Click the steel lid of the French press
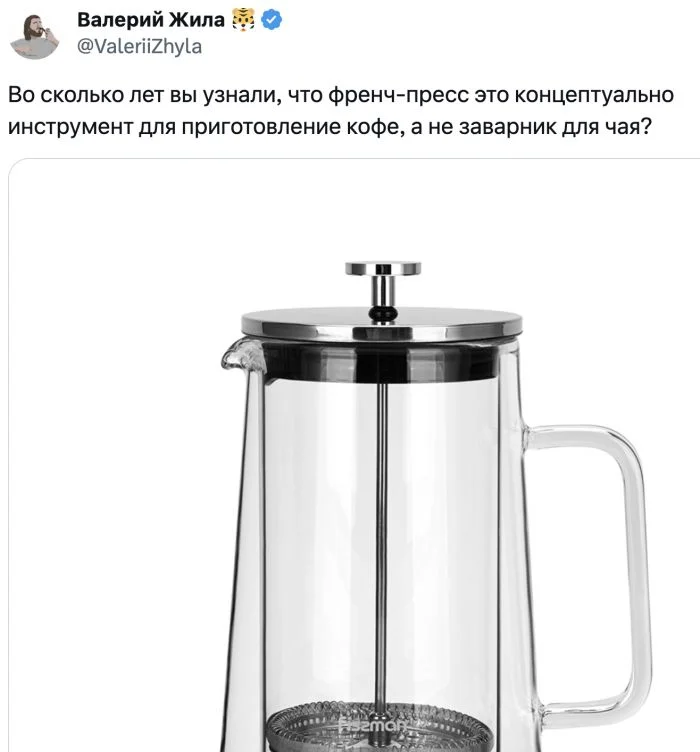The image size is (700, 752). [x=382, y=323]
